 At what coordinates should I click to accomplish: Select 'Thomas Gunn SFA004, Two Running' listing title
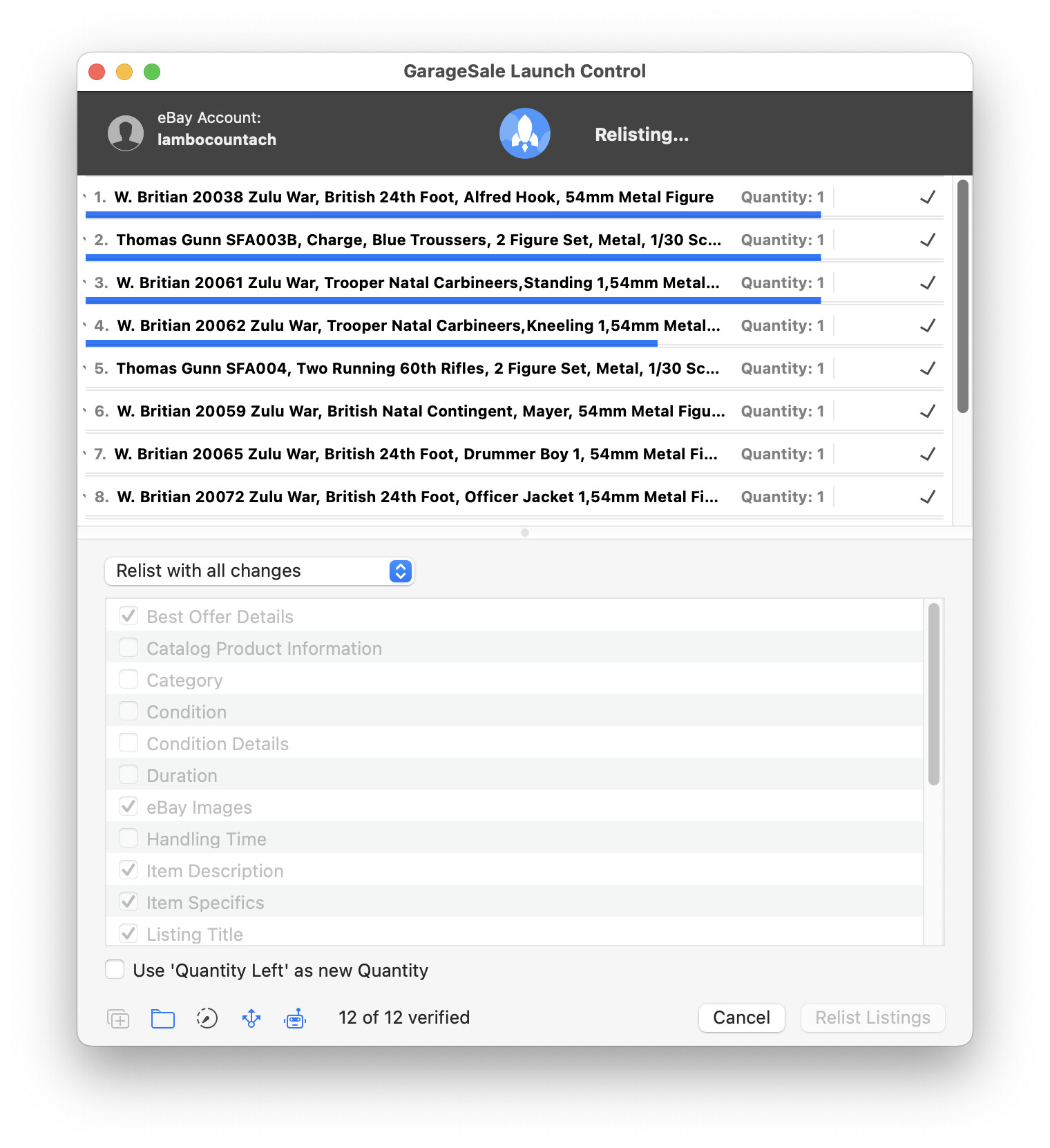418,368
